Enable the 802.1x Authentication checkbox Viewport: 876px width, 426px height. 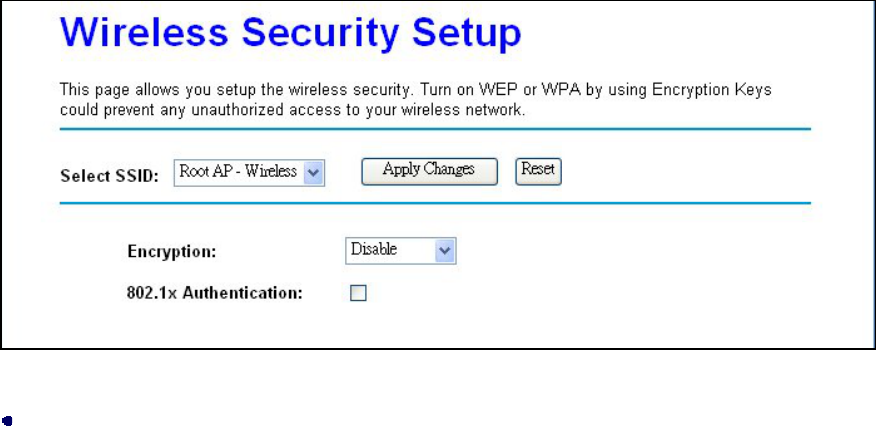click(357, 293)
